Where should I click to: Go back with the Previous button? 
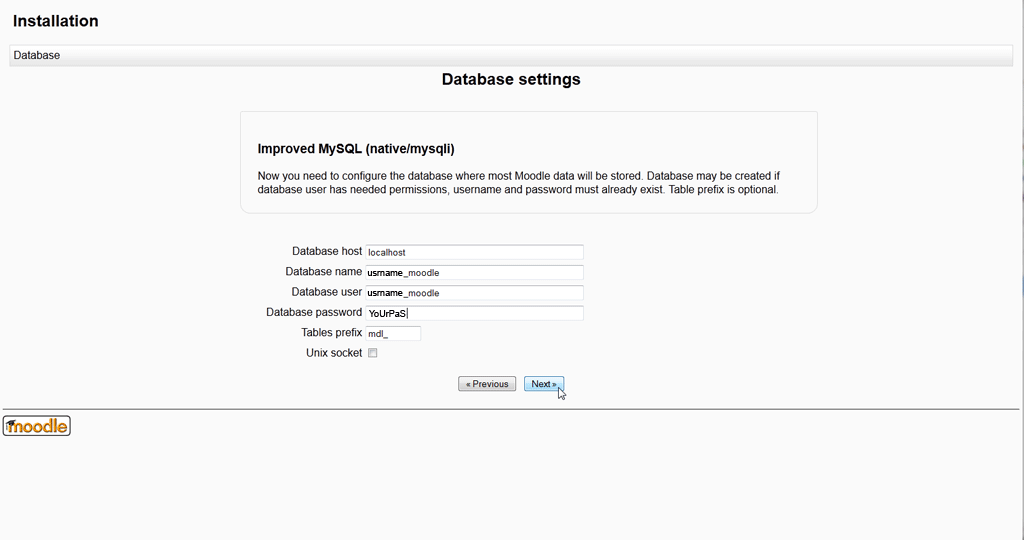coord(487,384)
